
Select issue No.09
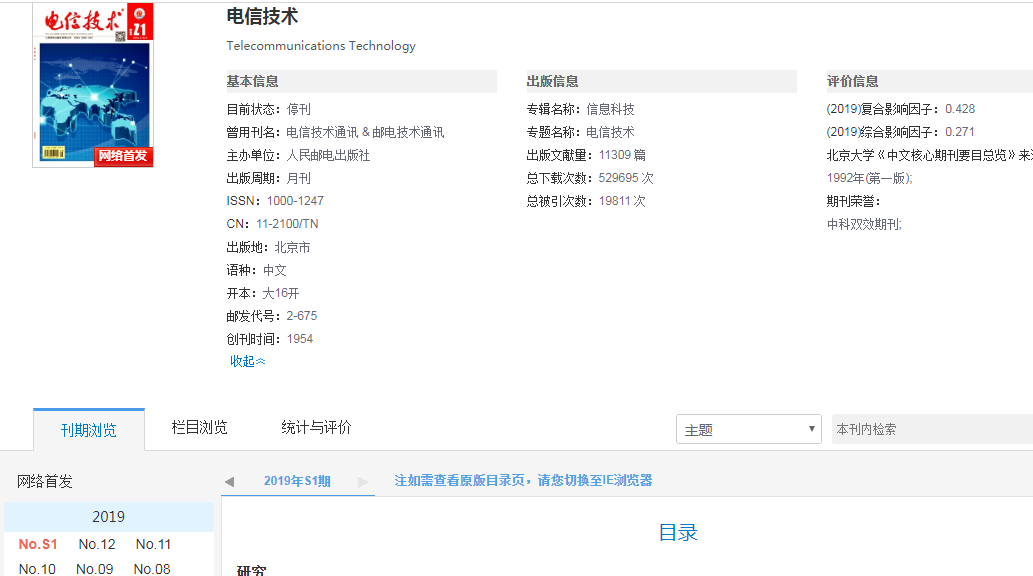click(95, 569)
